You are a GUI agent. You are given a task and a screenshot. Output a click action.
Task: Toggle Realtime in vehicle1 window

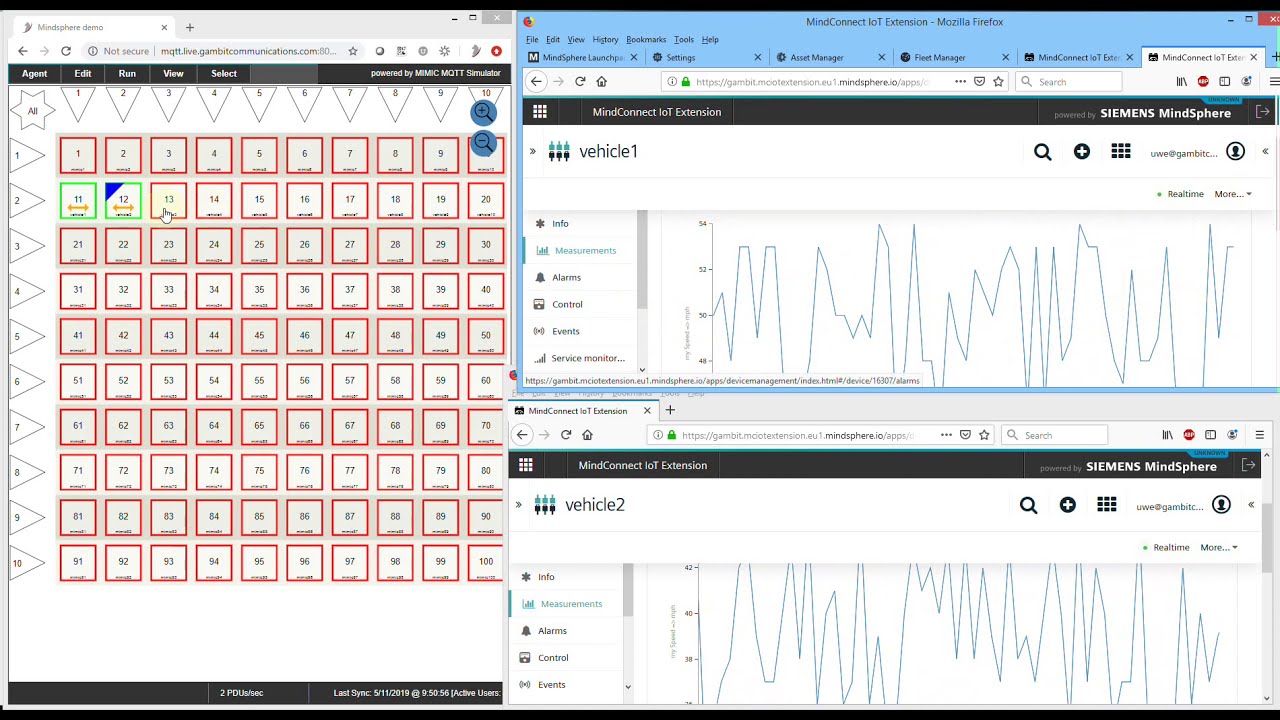tap(1181, 194)
